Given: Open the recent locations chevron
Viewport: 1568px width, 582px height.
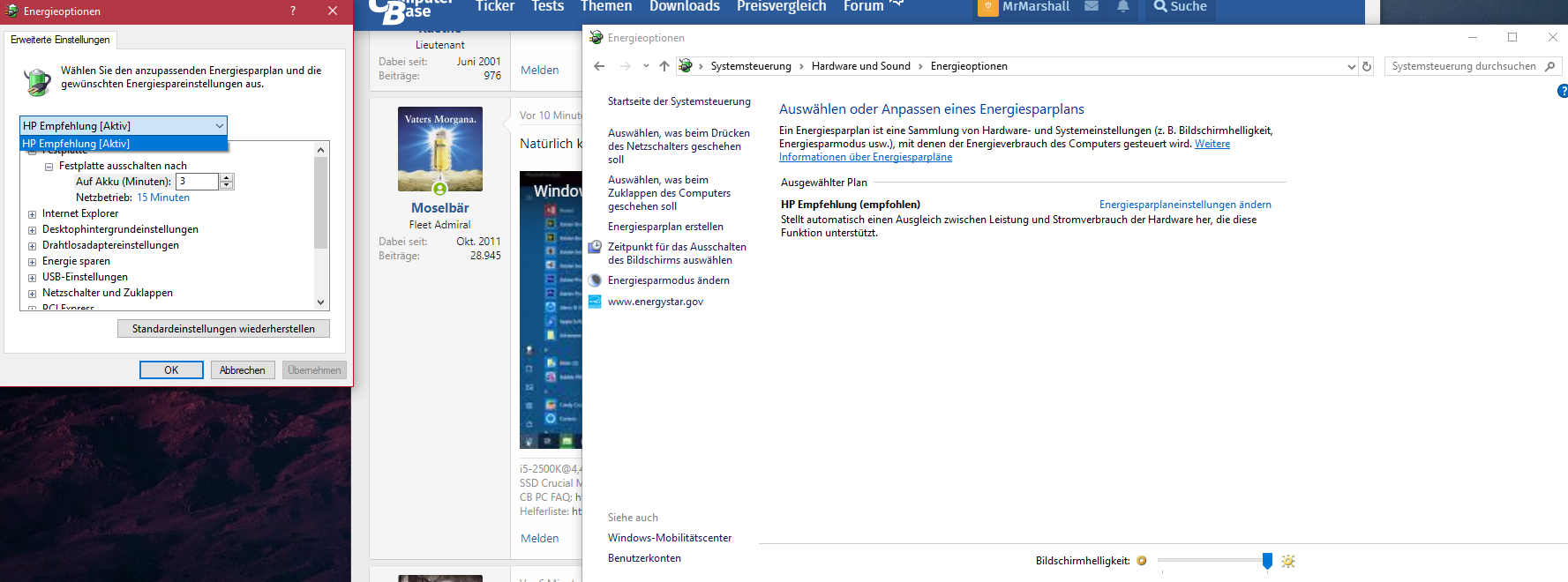Looking at the screenshot, I should tap(646, 66).
